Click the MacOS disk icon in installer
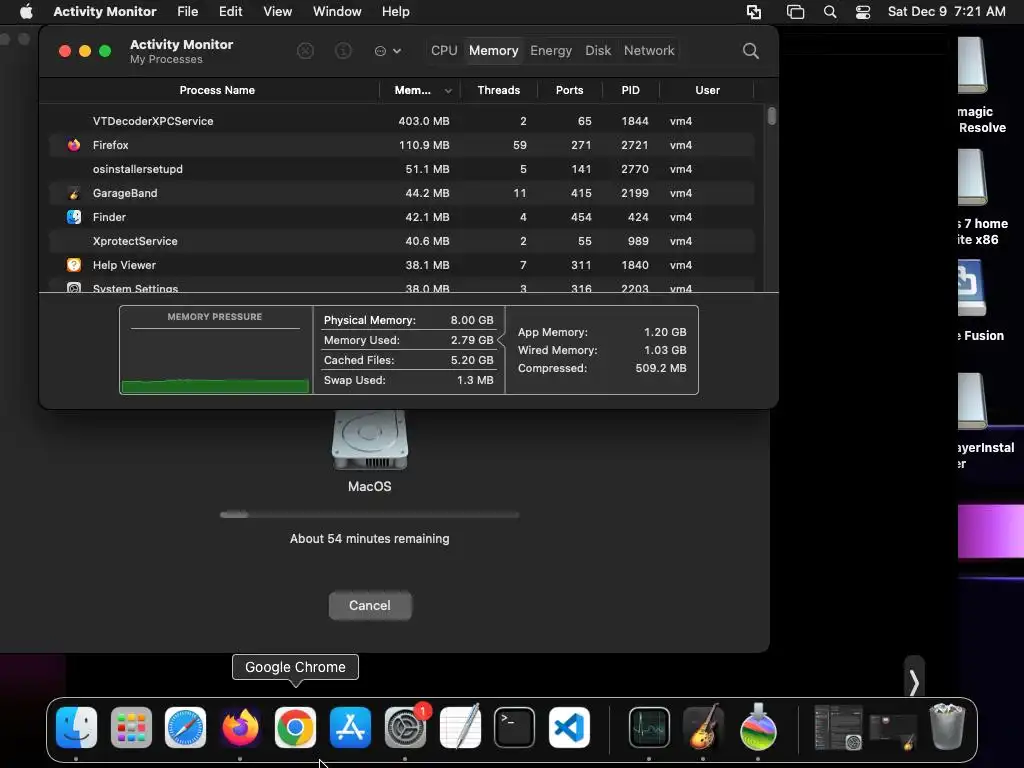Screen dimensions: 1024x768 pyautogui.click(x=370, y=440)
